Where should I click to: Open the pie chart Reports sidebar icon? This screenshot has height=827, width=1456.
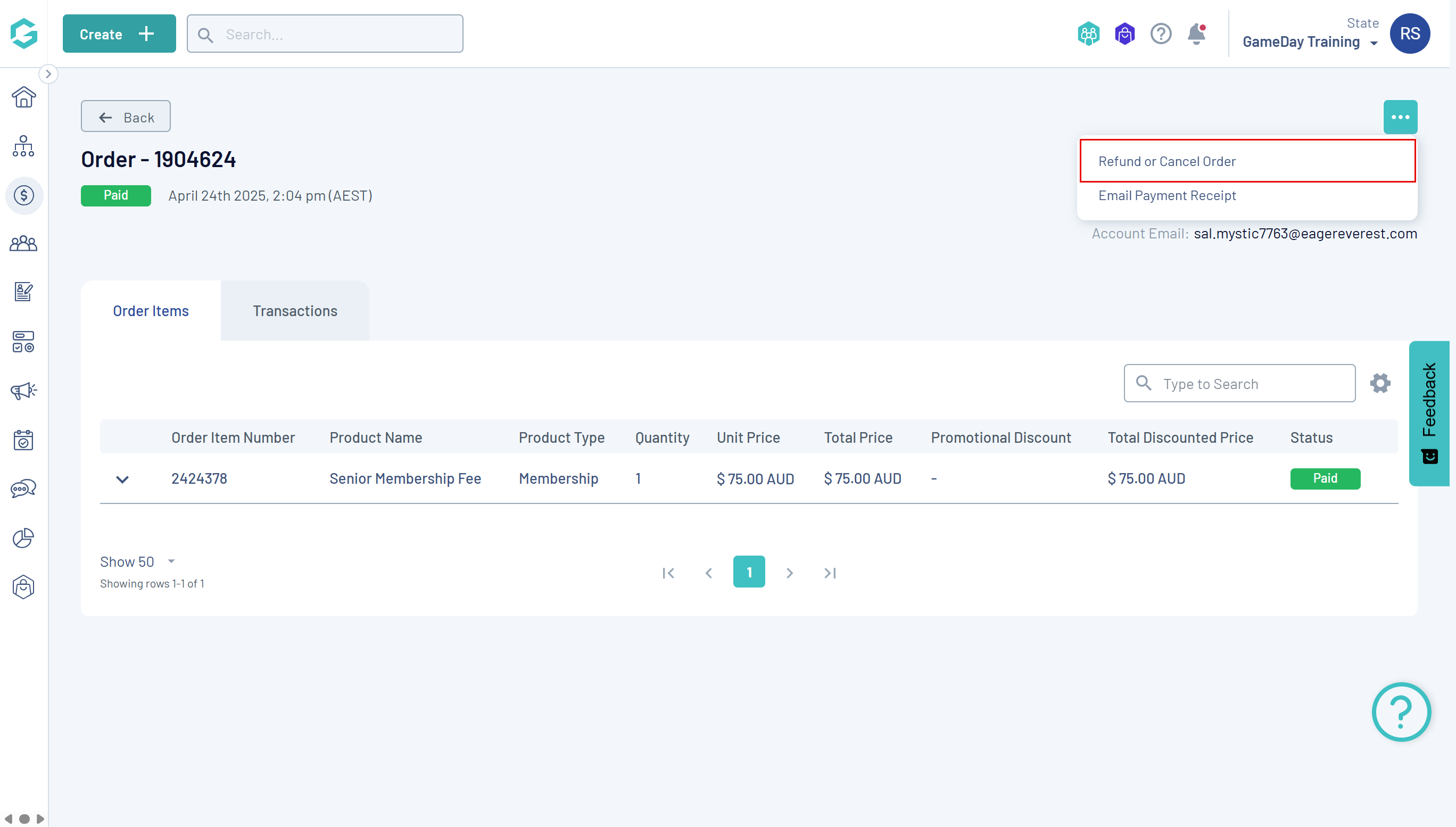[x=23, y=537]
